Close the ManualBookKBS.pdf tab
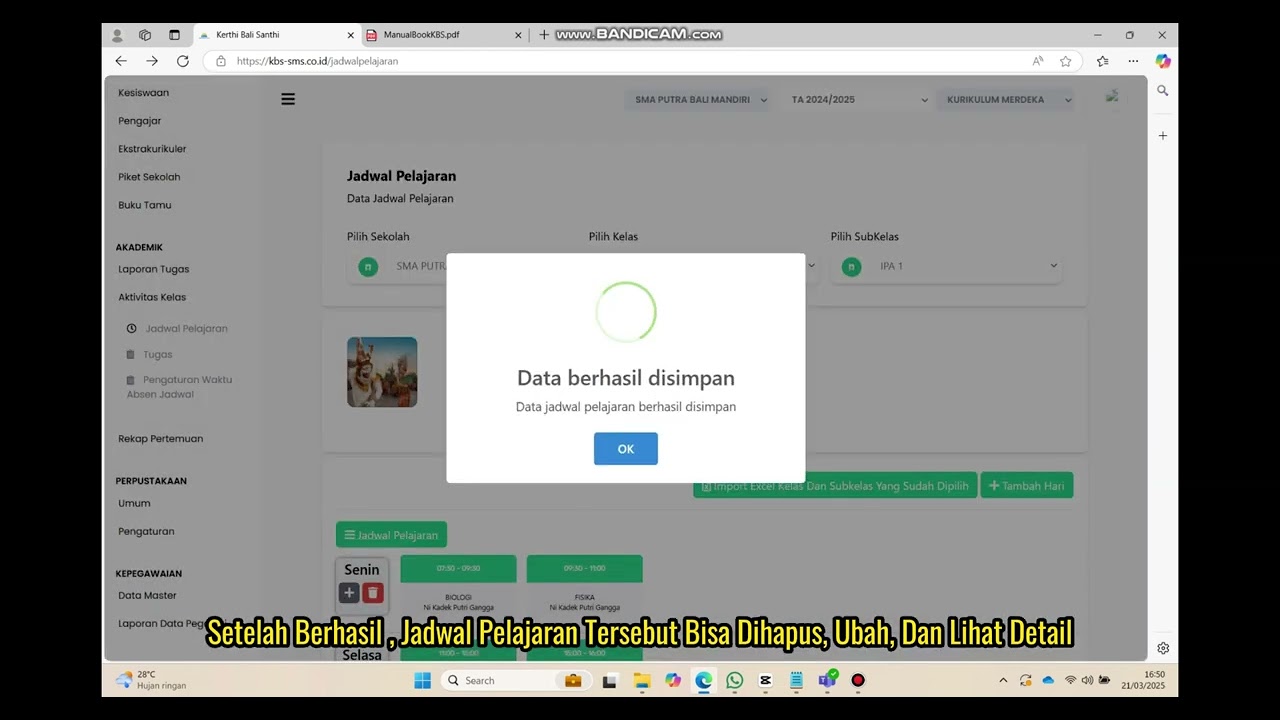 point(518,35)
